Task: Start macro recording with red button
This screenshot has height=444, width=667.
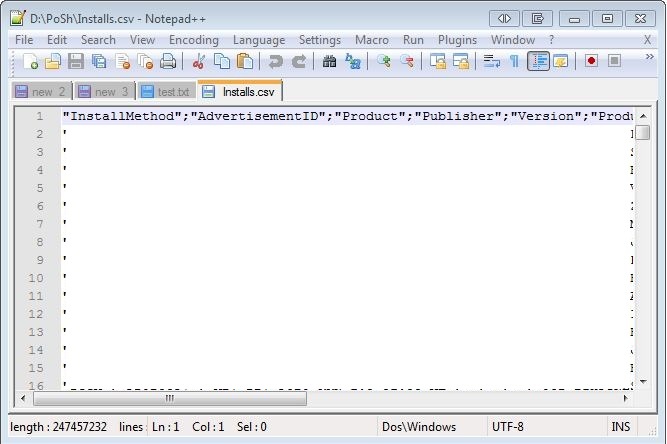Action: click(591, 61)
